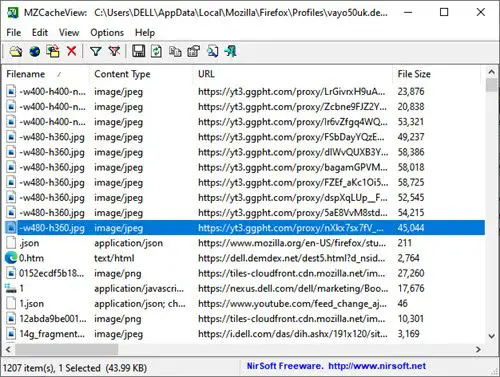
Task: Click the vertical scrollbar up arrow
Action: (491, 72)
